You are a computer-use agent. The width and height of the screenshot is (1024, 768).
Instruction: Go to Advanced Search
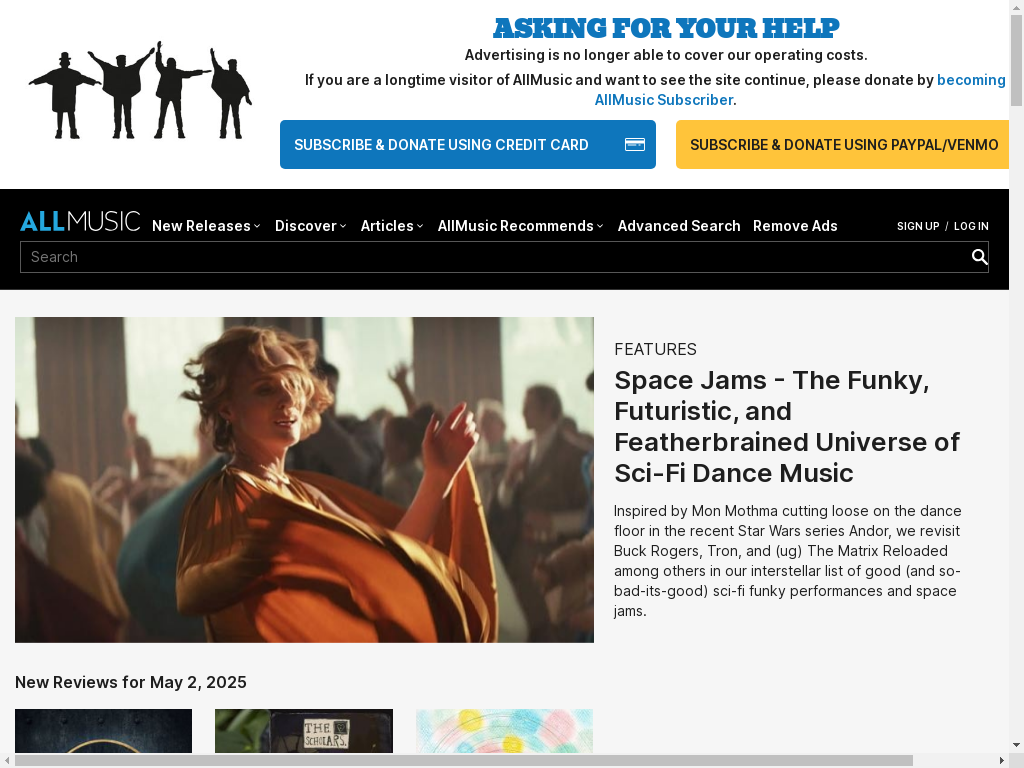click(679, 226)
